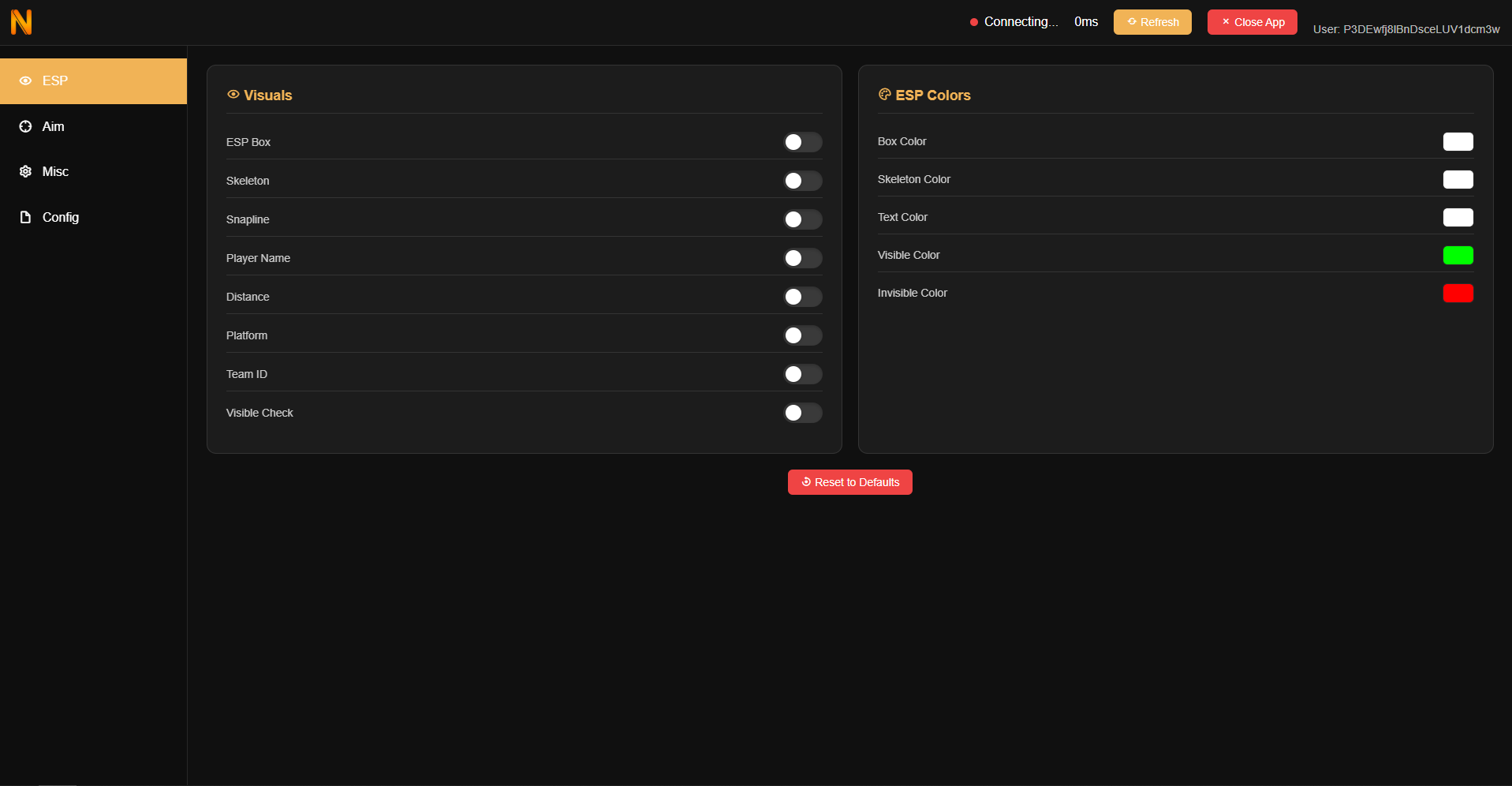Open the green Visible Color swatch
The image size is (1512, 786).
[1458, 255]
